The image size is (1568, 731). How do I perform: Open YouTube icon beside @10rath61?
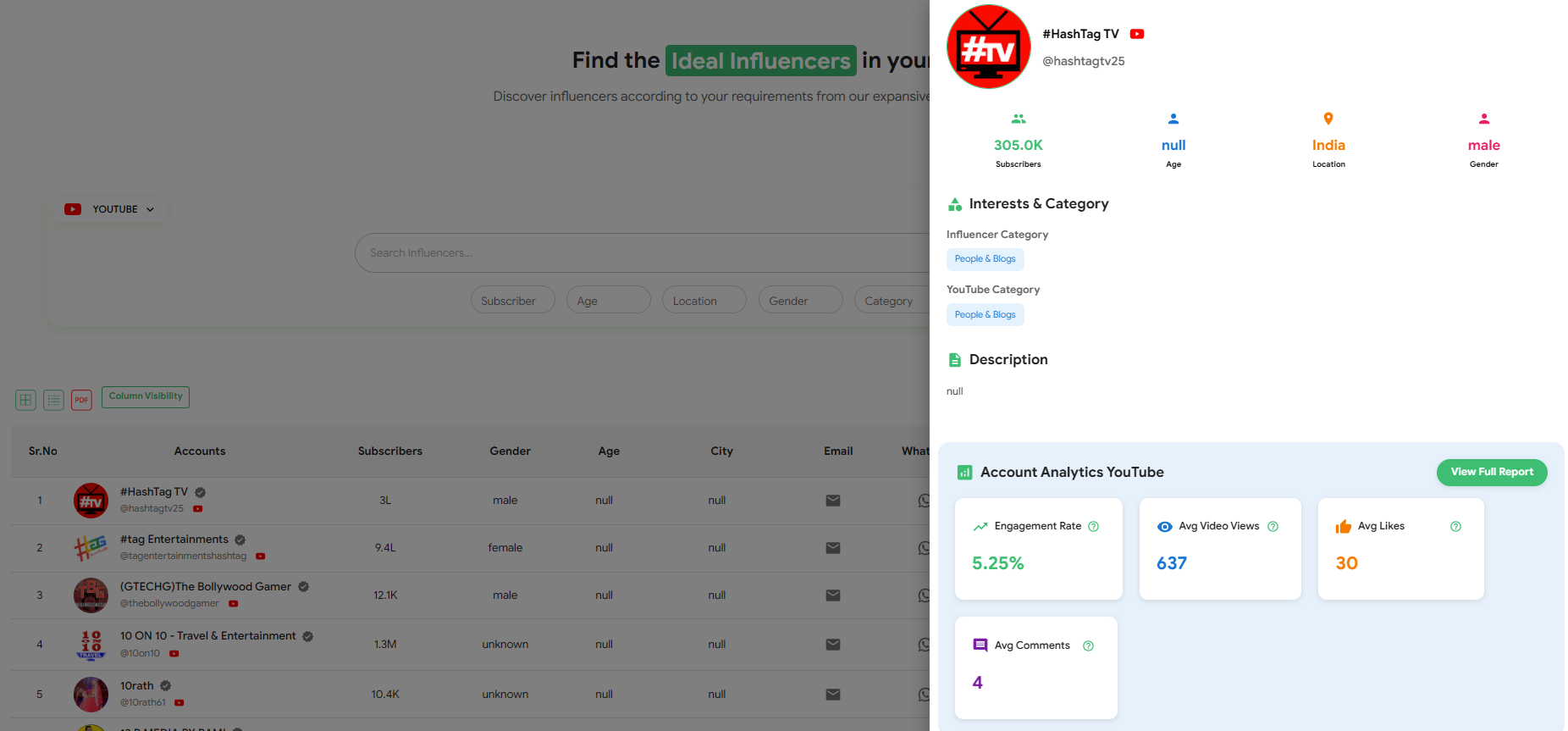pyautogui.click(x=179, y=703)
